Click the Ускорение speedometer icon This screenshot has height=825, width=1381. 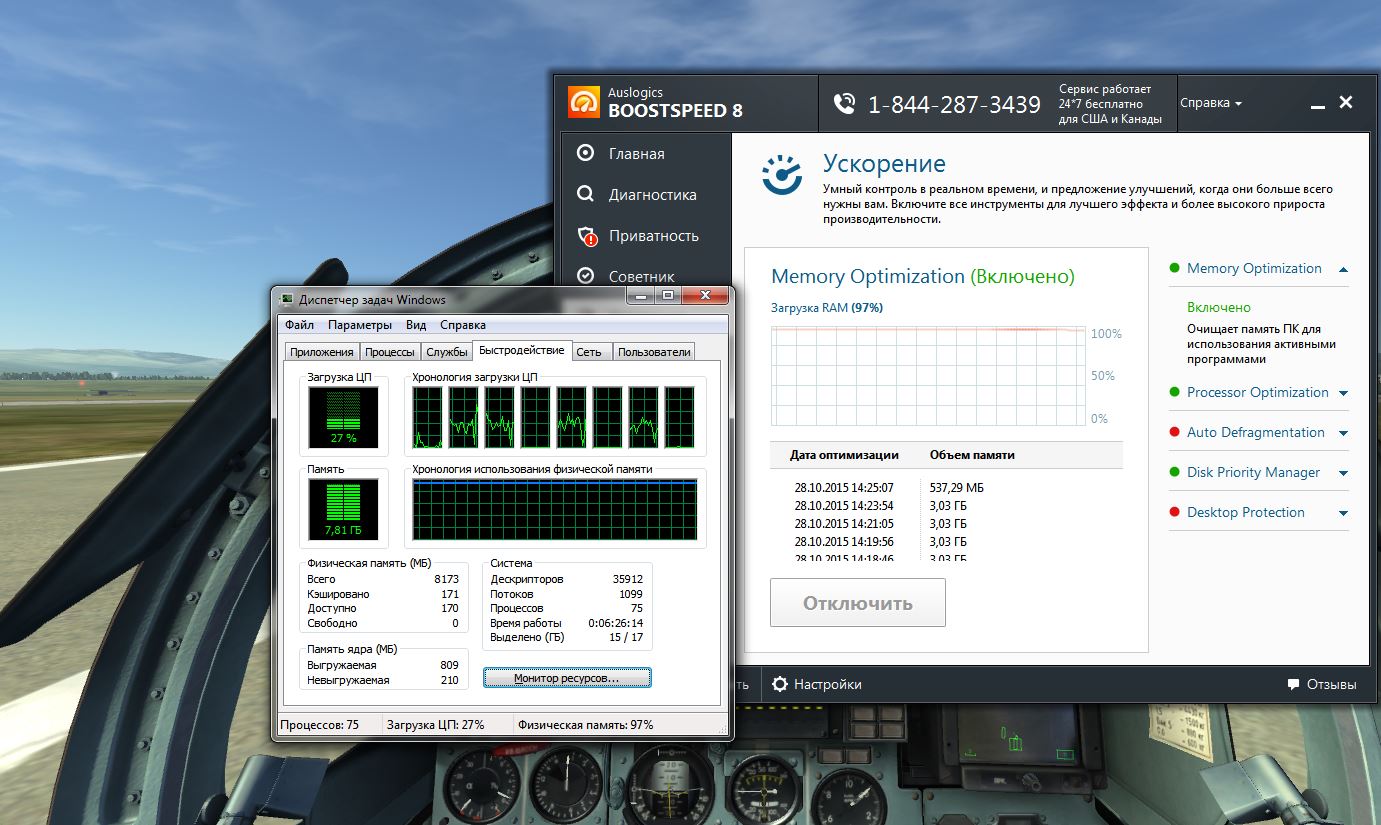click(x=783, y=175)
